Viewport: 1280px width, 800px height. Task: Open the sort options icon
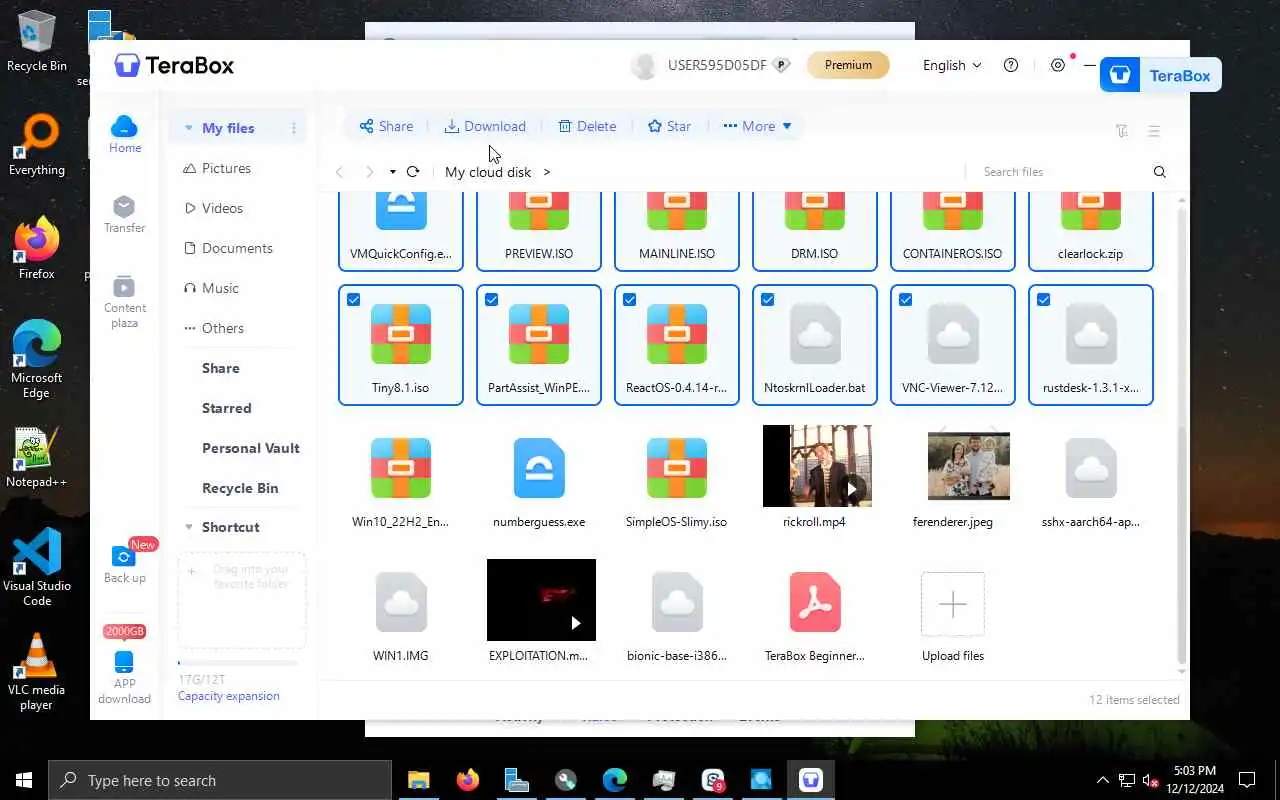1122,131
